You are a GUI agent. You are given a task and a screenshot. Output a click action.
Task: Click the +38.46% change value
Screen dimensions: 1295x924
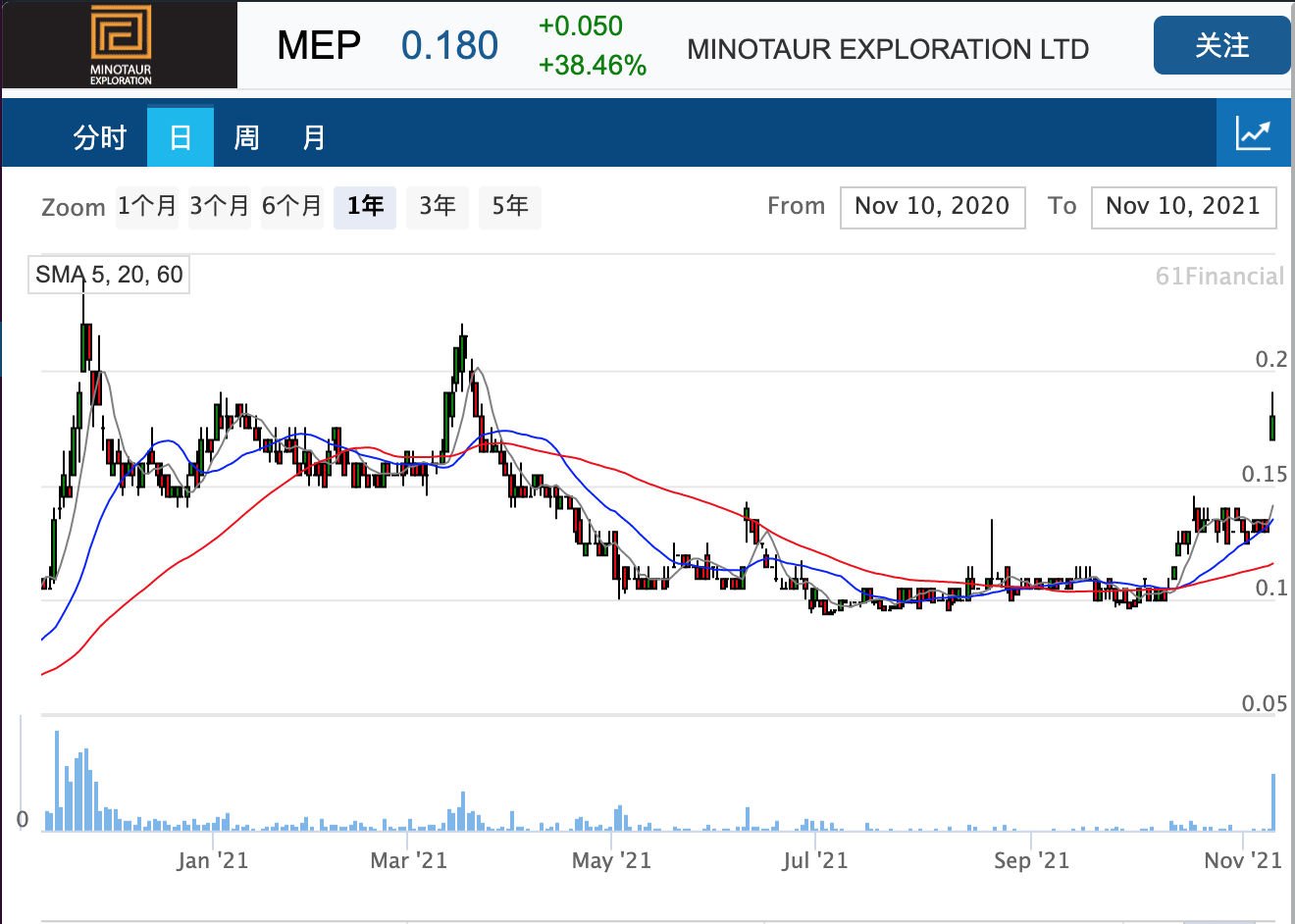pos(593,66)
